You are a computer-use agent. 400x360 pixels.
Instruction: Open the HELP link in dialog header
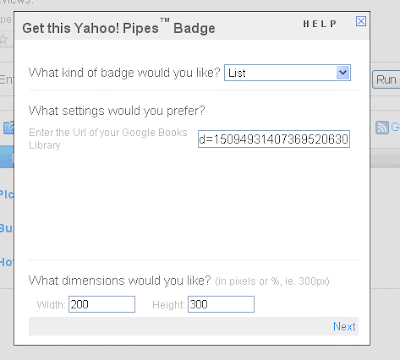click(320, 24)
